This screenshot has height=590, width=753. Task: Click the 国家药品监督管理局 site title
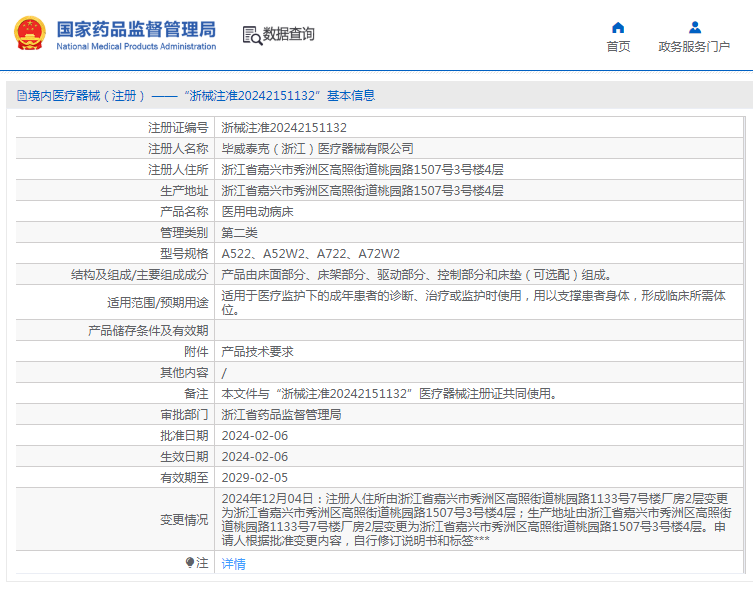click(136, 28)
